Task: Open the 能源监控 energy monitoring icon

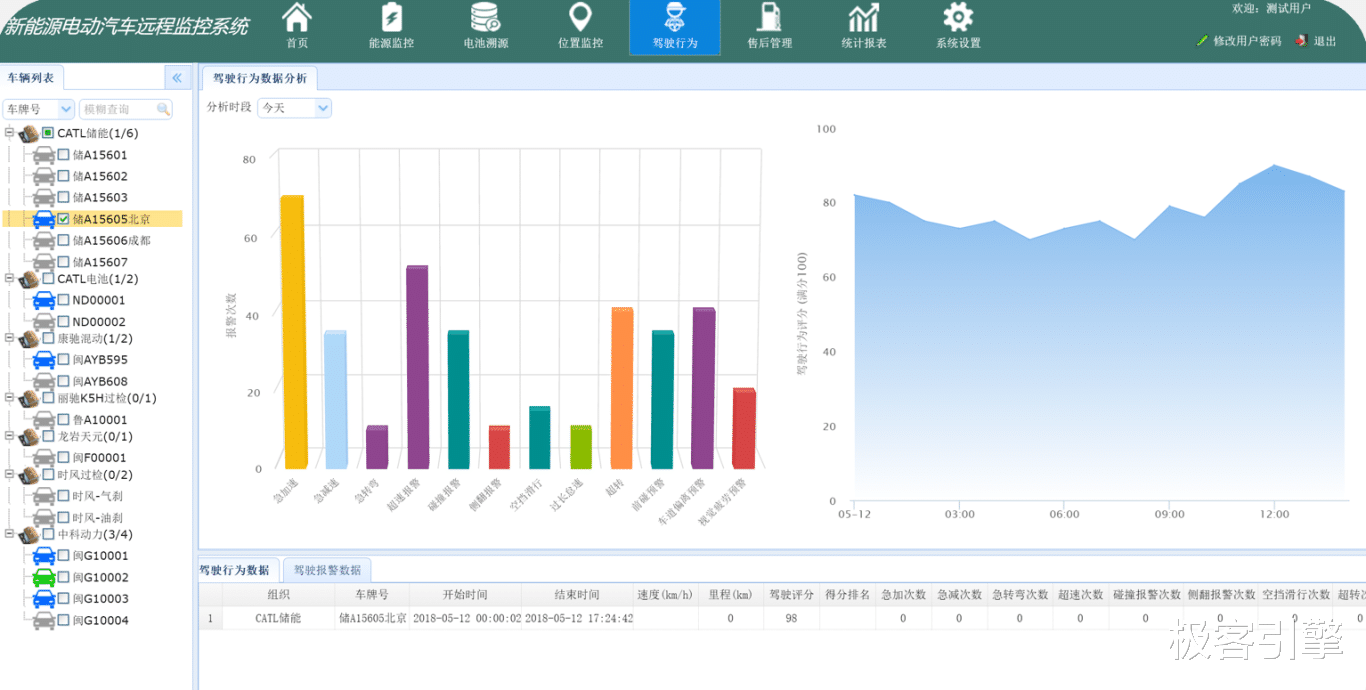Action: pos(391,17)
